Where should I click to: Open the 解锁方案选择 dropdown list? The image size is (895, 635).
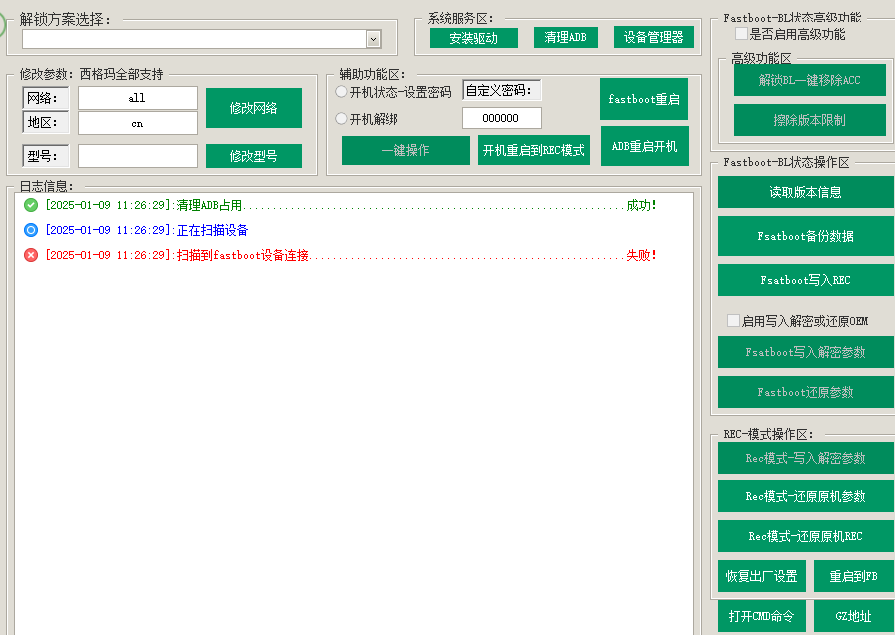[374, 36]
